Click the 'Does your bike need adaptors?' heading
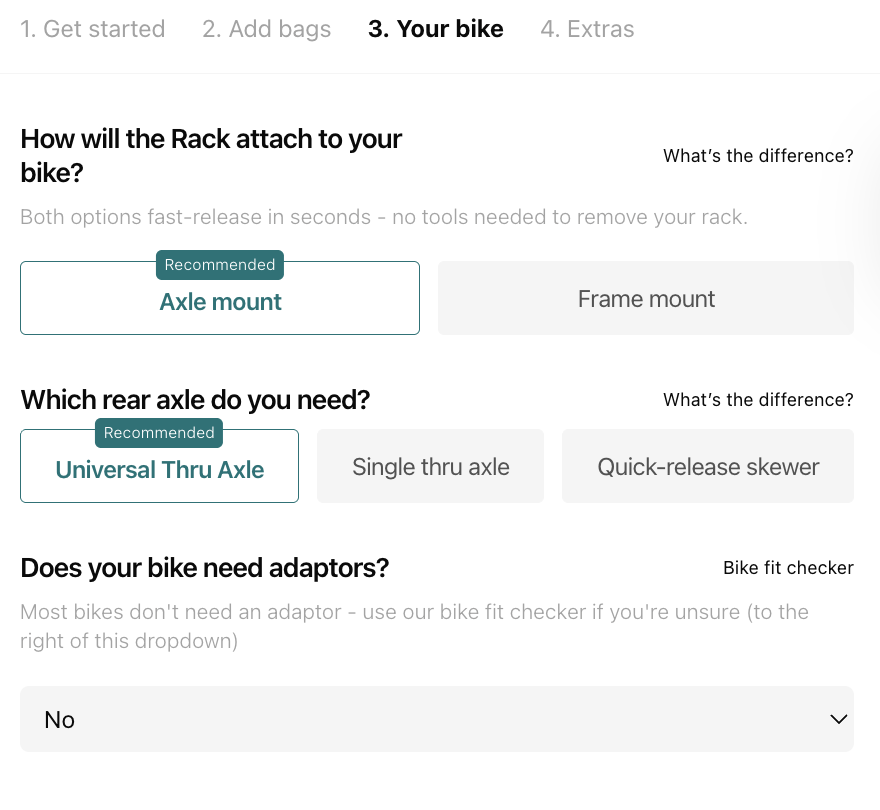This screenshot has height=810, width=880. click(x=204, y=568)
